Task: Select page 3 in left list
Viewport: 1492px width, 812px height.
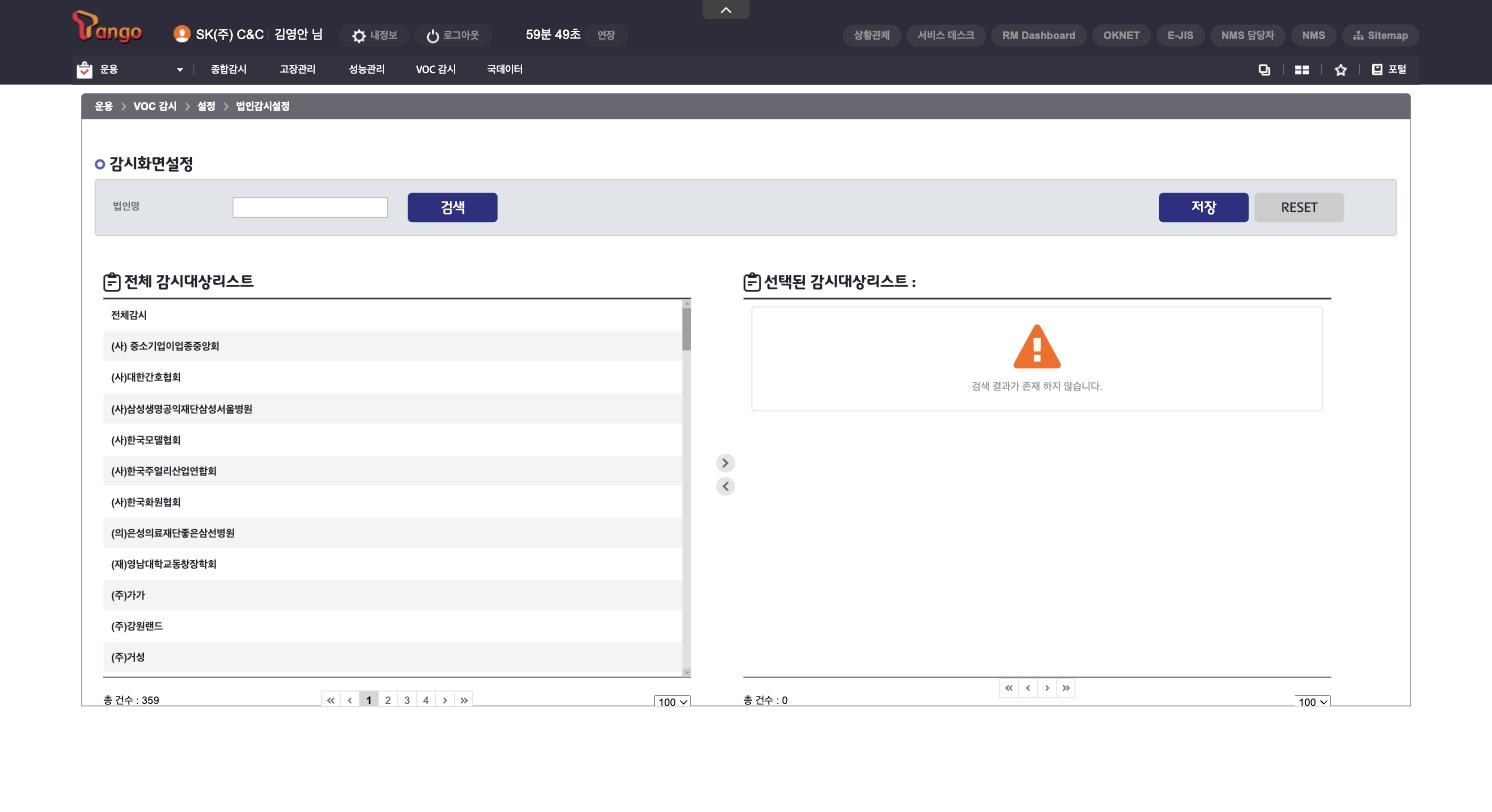Action: pos(407,700)
